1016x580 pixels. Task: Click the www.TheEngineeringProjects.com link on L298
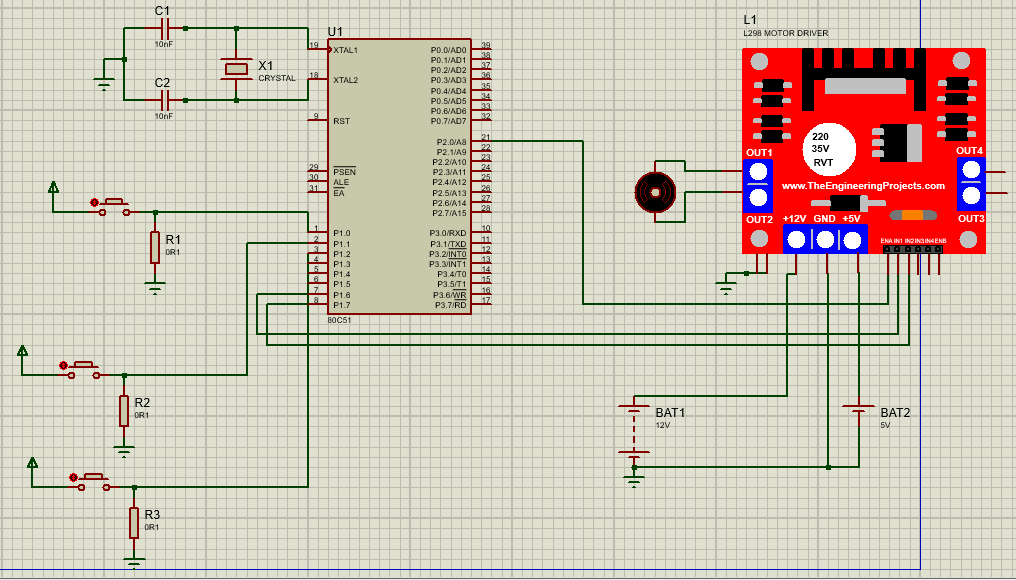[x=862, y=185]
